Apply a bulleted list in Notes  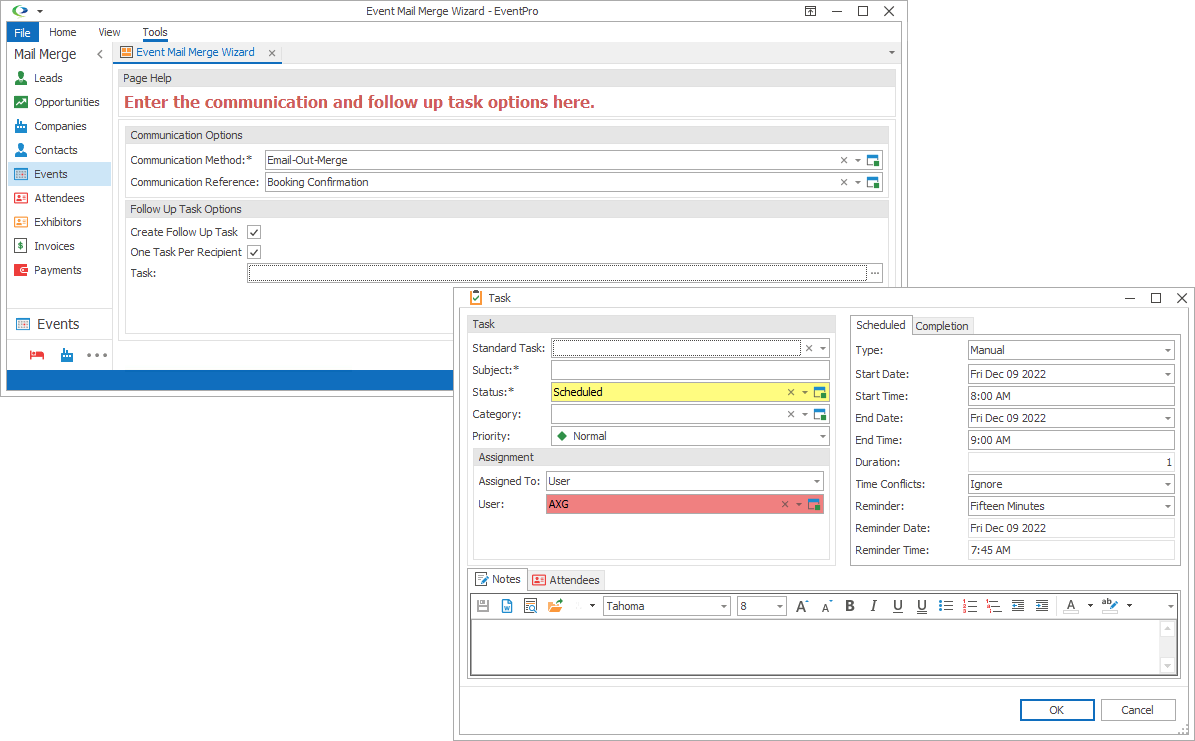(x=946, y=606)
